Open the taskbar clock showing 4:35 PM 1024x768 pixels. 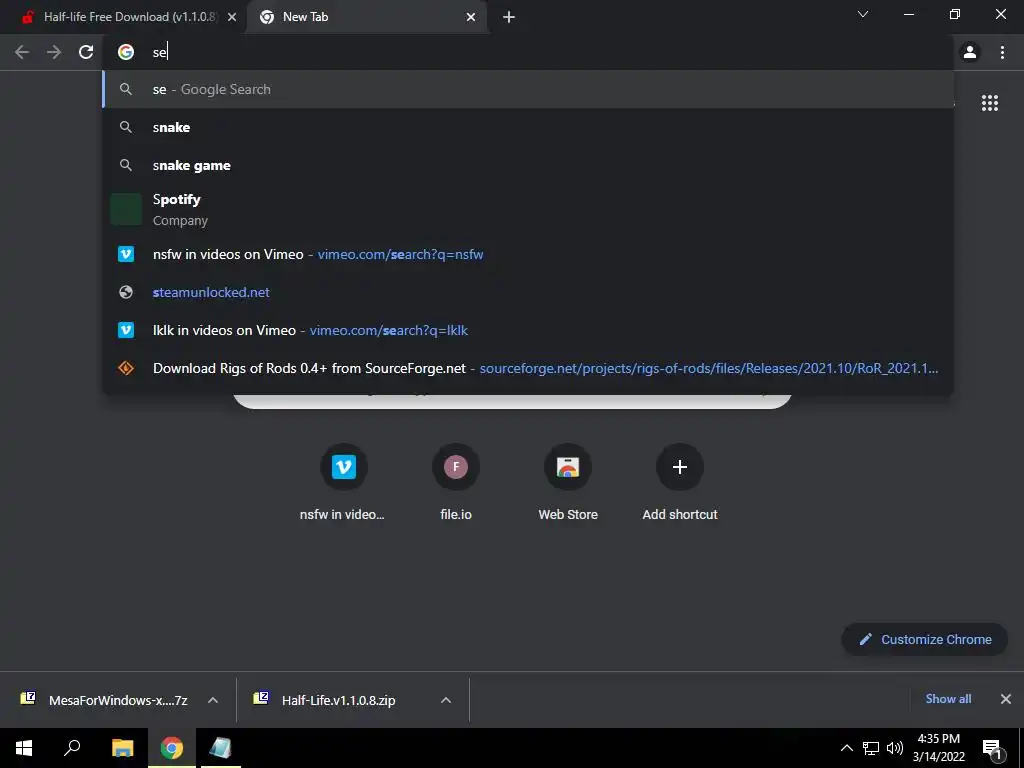point(938,748)
